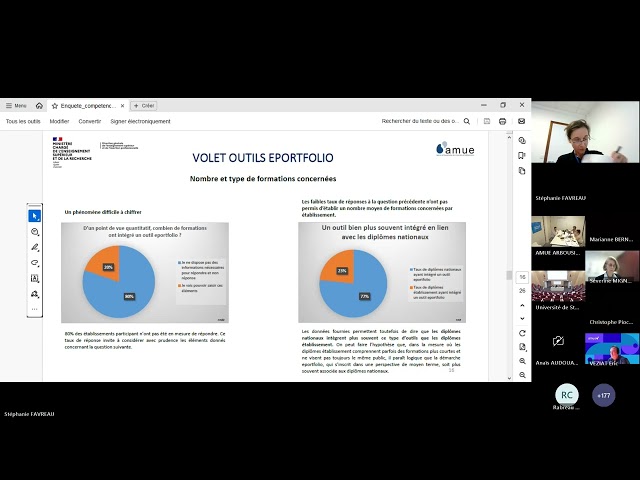The width and height of the screenshot is (640, 480).
Task: Open more tools ellipsis in quick toolbar
Action: [x=35, y=309]
